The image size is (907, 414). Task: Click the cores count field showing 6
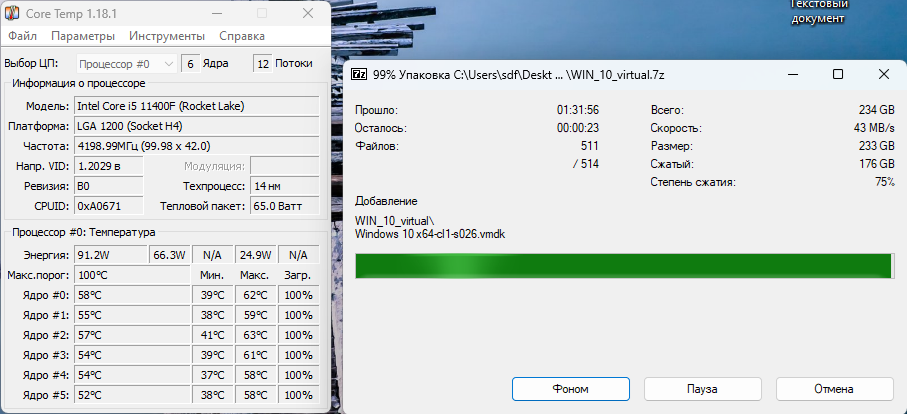(190, 64)
